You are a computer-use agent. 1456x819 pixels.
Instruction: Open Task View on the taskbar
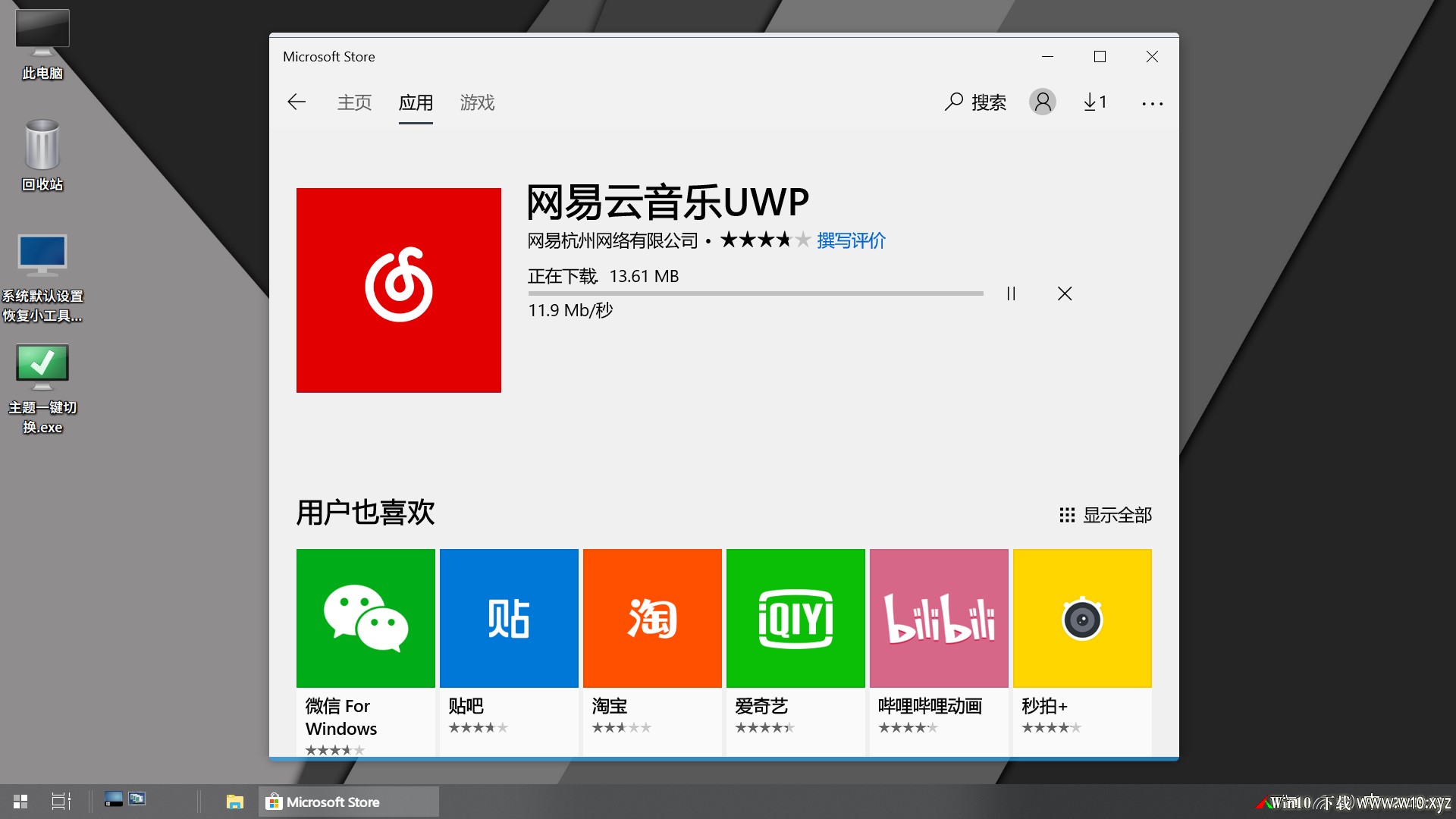point(61,802)
